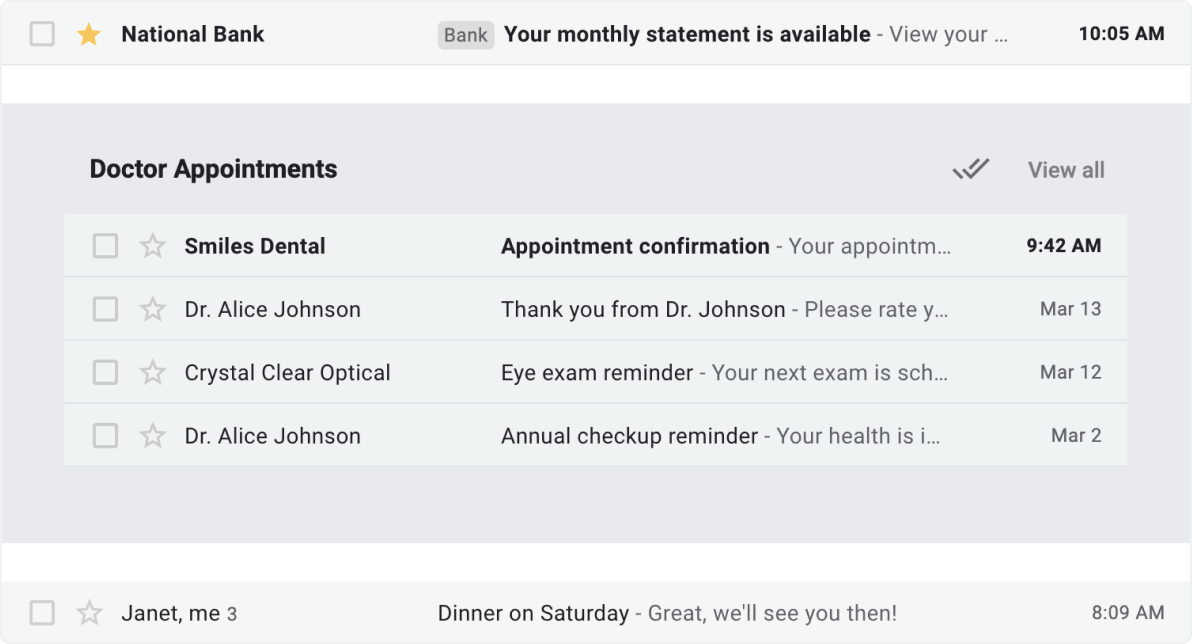Viewport: 1192px width, 644px height.
Task: Open the Eye exam reminder message
Action: tap(596, 372)
